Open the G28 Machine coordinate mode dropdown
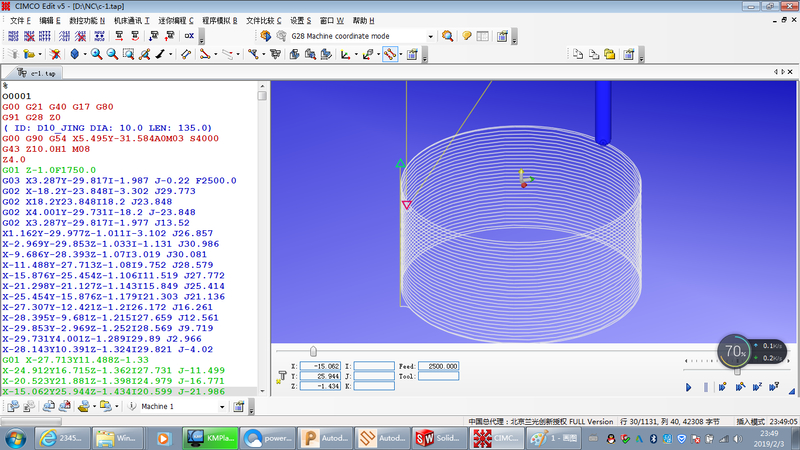 (x=431, y=36)
